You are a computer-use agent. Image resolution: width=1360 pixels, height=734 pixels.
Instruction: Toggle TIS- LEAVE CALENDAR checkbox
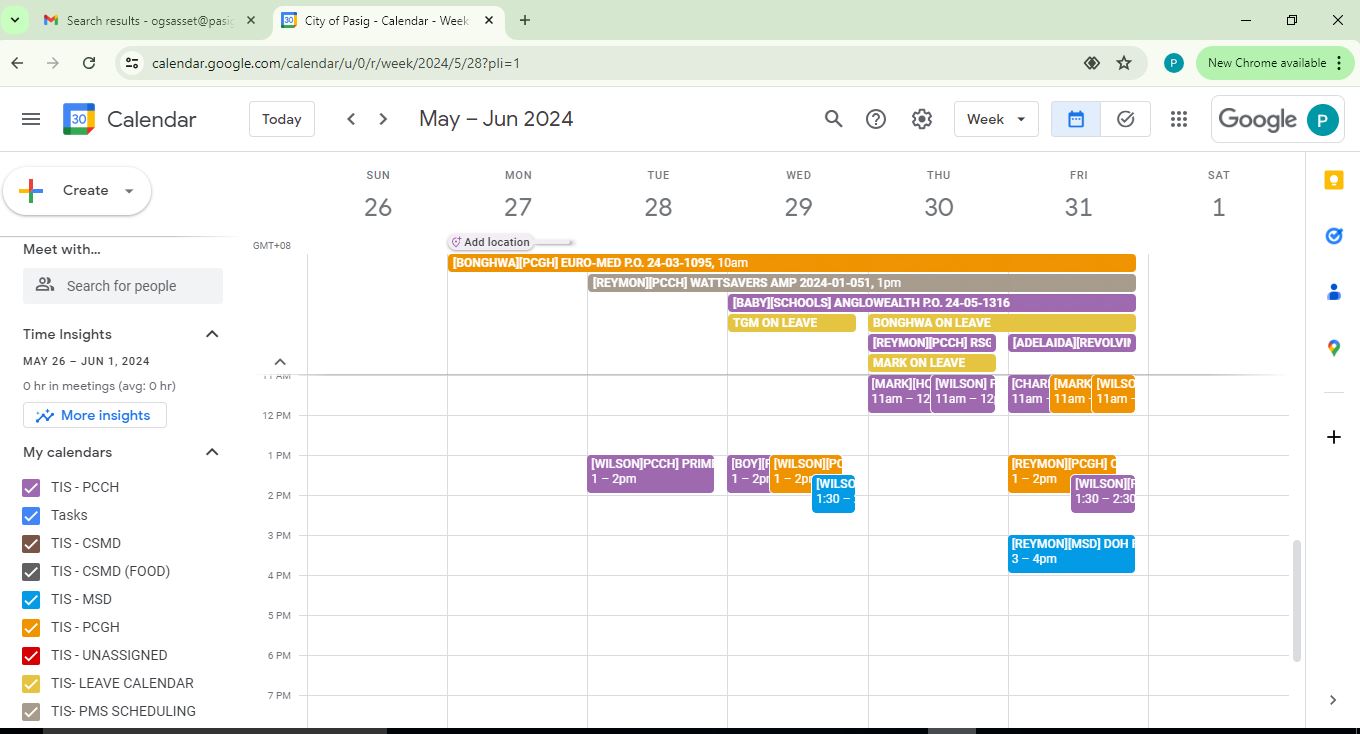point(31,684)
